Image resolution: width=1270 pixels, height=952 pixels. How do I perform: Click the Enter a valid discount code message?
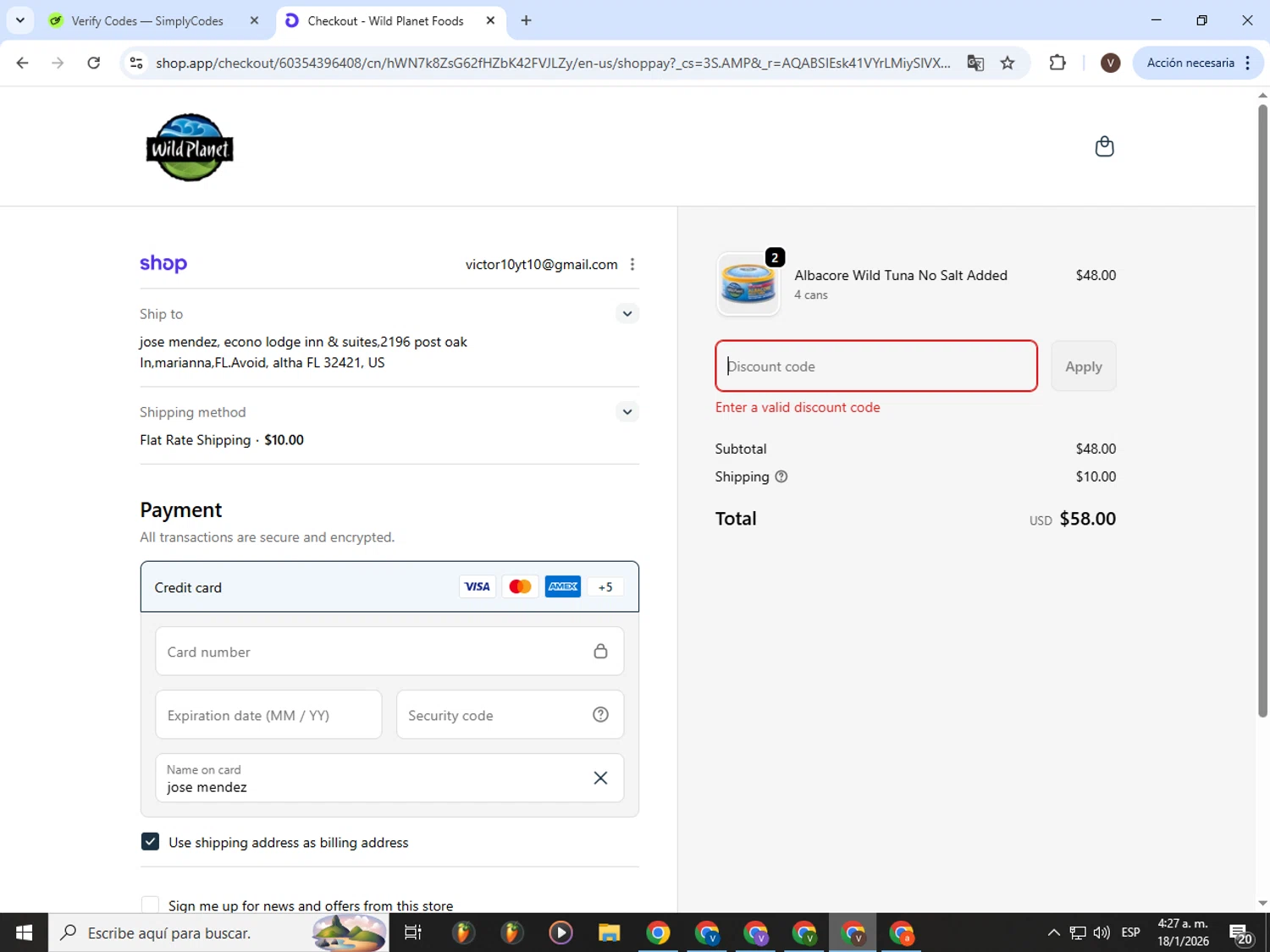[x=798, y=407]
